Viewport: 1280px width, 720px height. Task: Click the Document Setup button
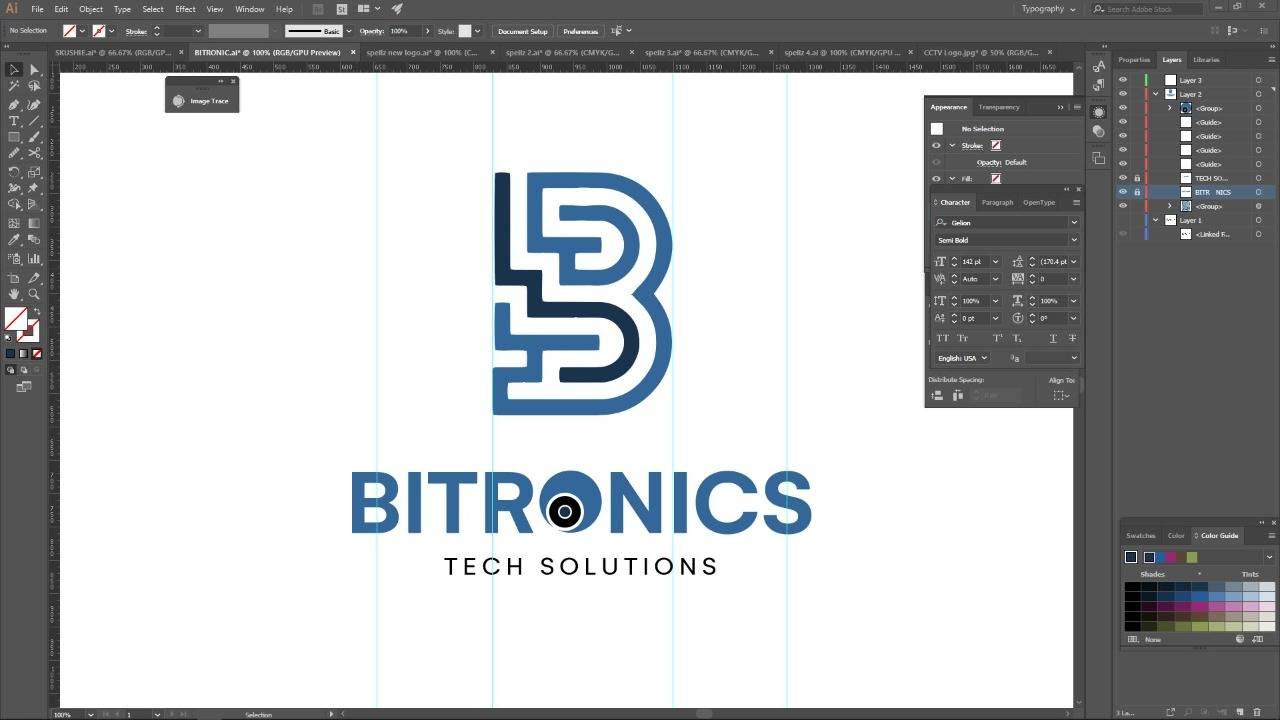tap(523, 31)
